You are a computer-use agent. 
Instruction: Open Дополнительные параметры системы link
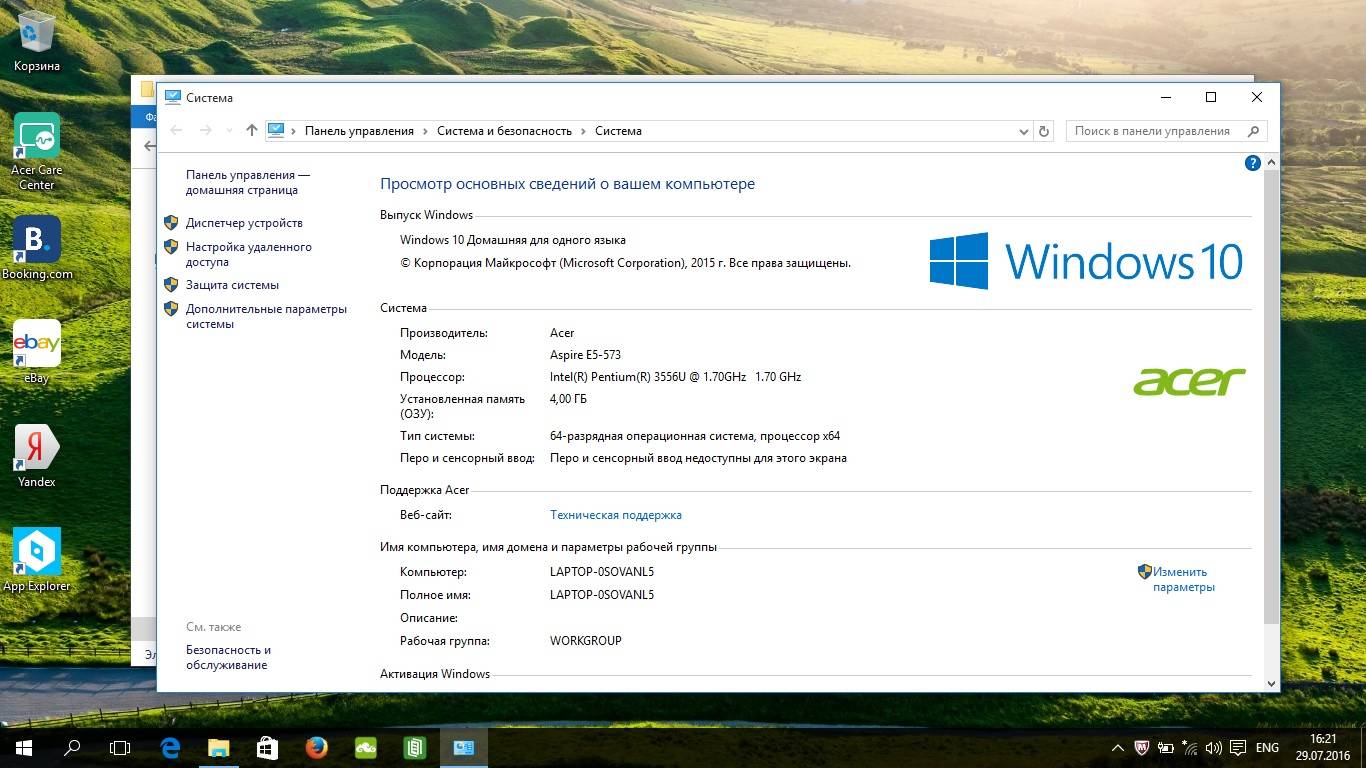pos(266,316)
